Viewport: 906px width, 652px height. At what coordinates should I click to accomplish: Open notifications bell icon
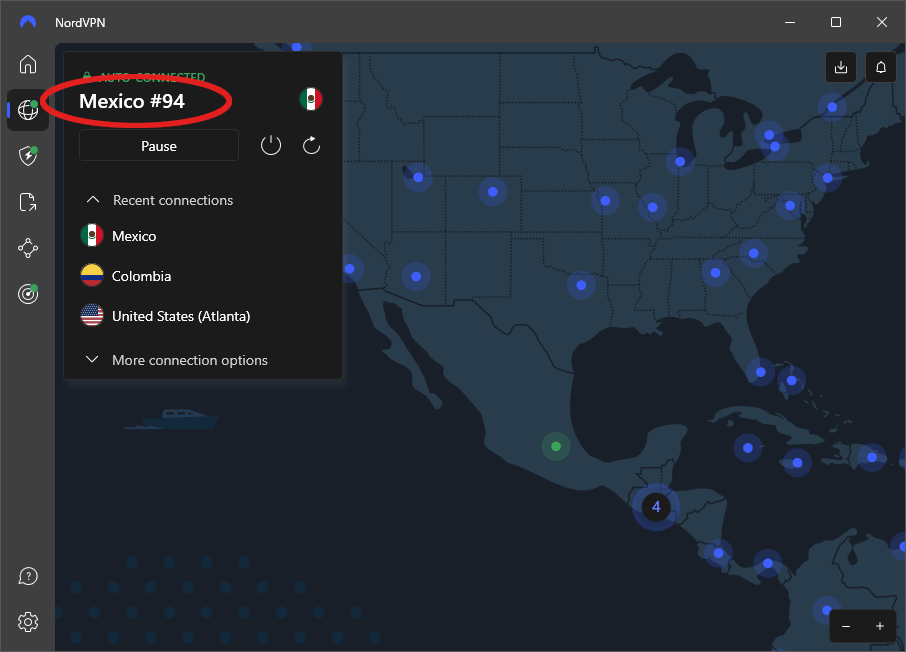click(x=881, y=67)
